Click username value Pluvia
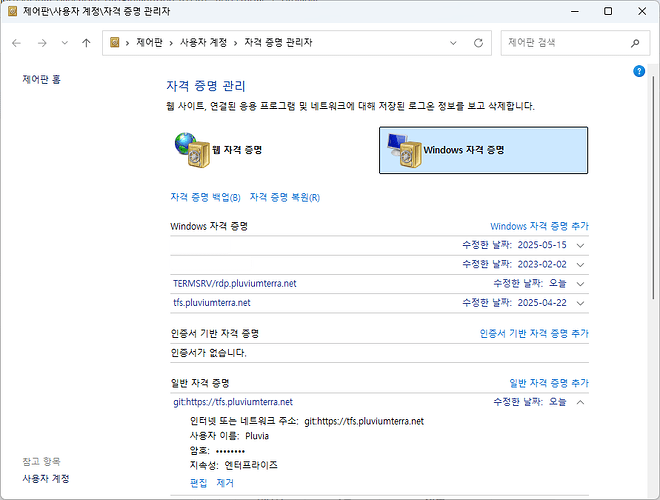 click(x=257, y=436)
